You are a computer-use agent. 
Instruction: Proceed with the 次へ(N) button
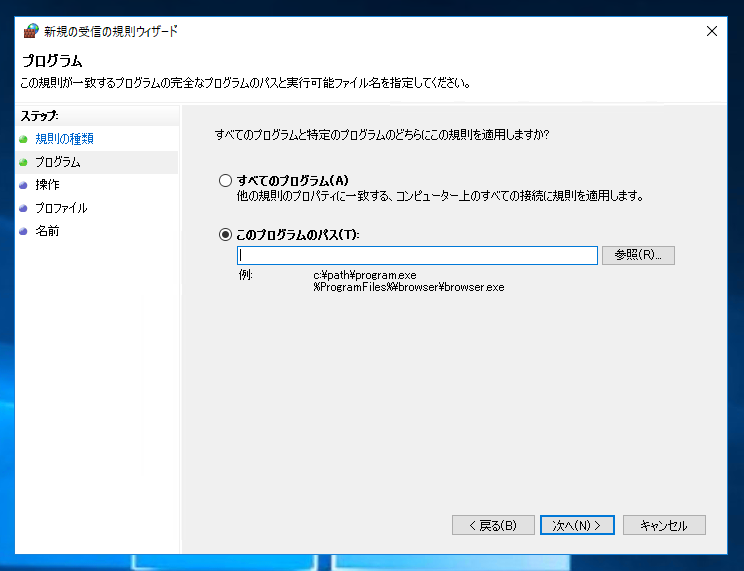[x=577, y=525]
